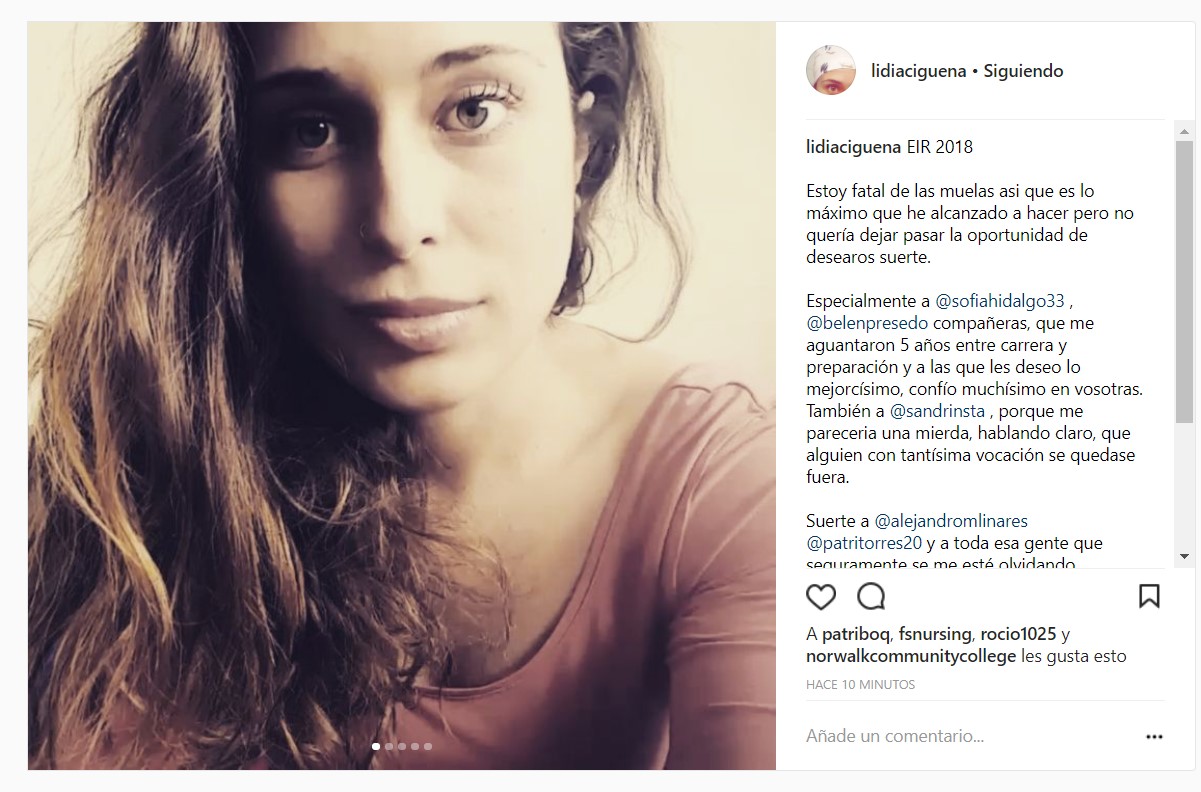Click the post photo of the woman
This screenshot has height=792, width=1201.
coord(402,396)
